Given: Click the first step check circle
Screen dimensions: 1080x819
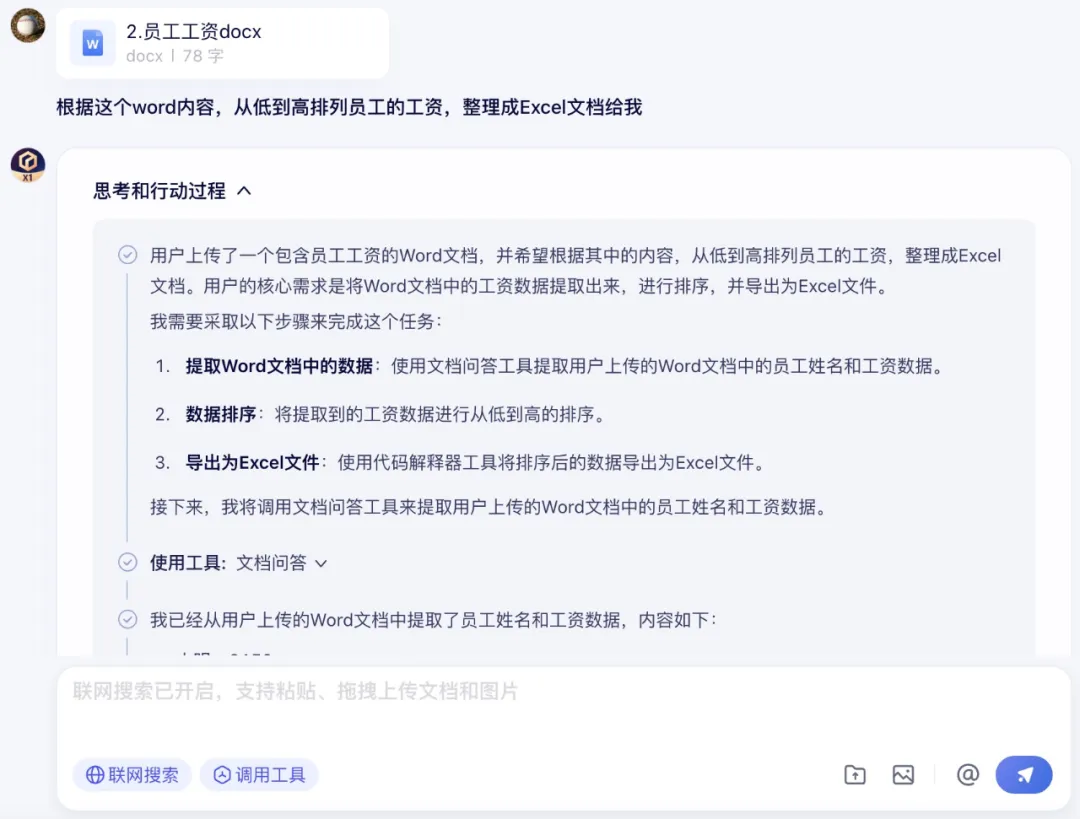Looking at the screenshot, I should point(127,255).
